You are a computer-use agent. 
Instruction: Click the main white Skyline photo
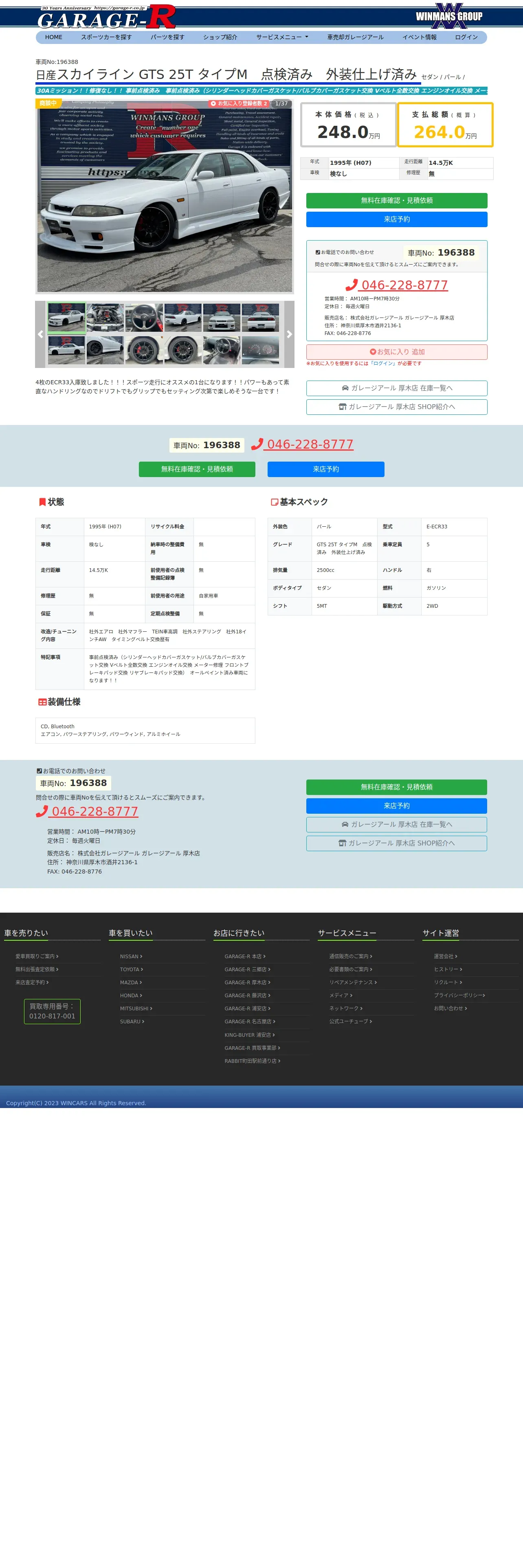pos(165,196)
